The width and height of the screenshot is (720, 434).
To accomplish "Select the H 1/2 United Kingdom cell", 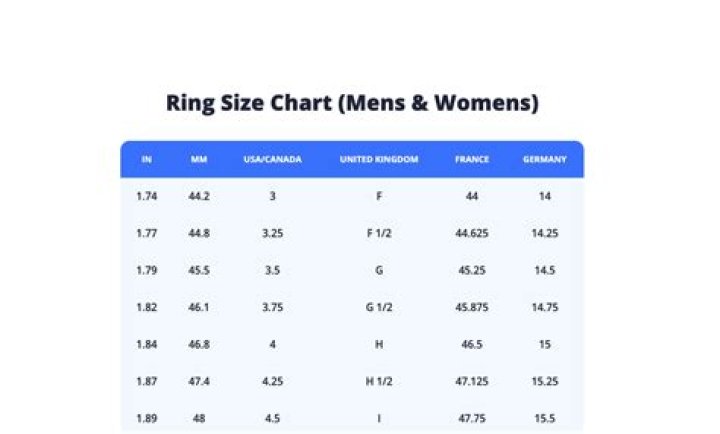I will click(379, 381).
